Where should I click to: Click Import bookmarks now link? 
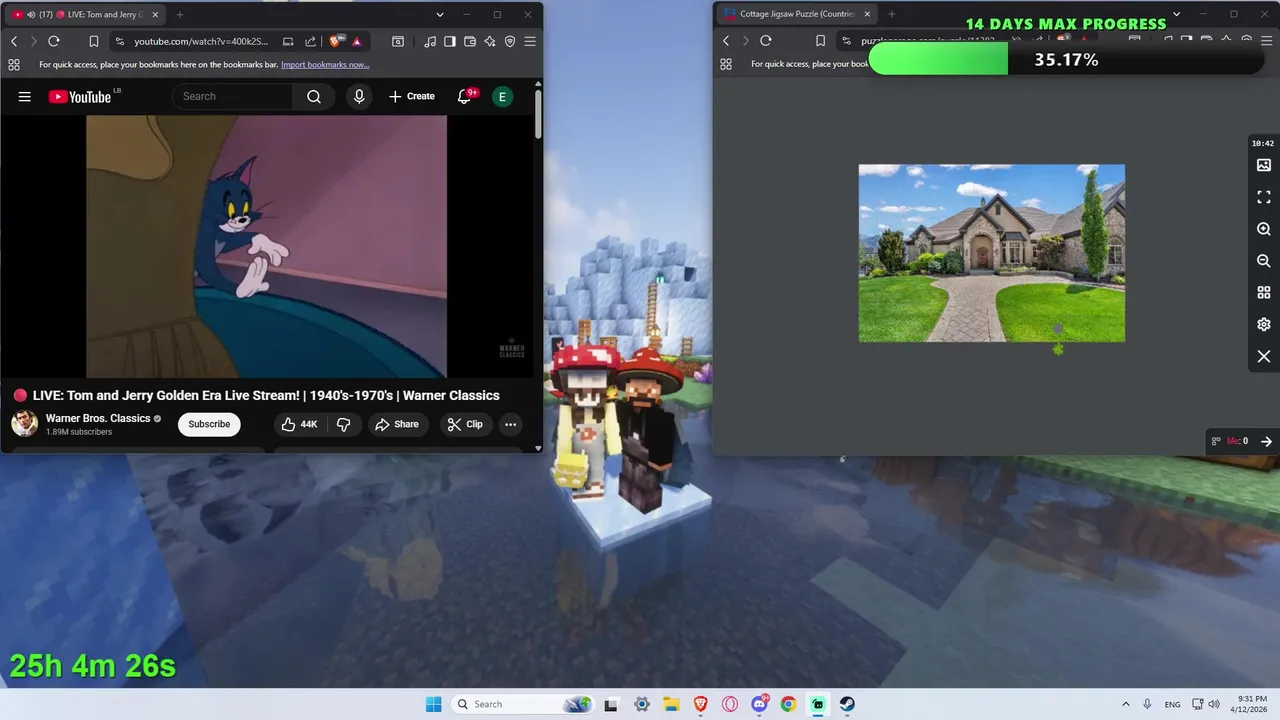pos(325,64)
